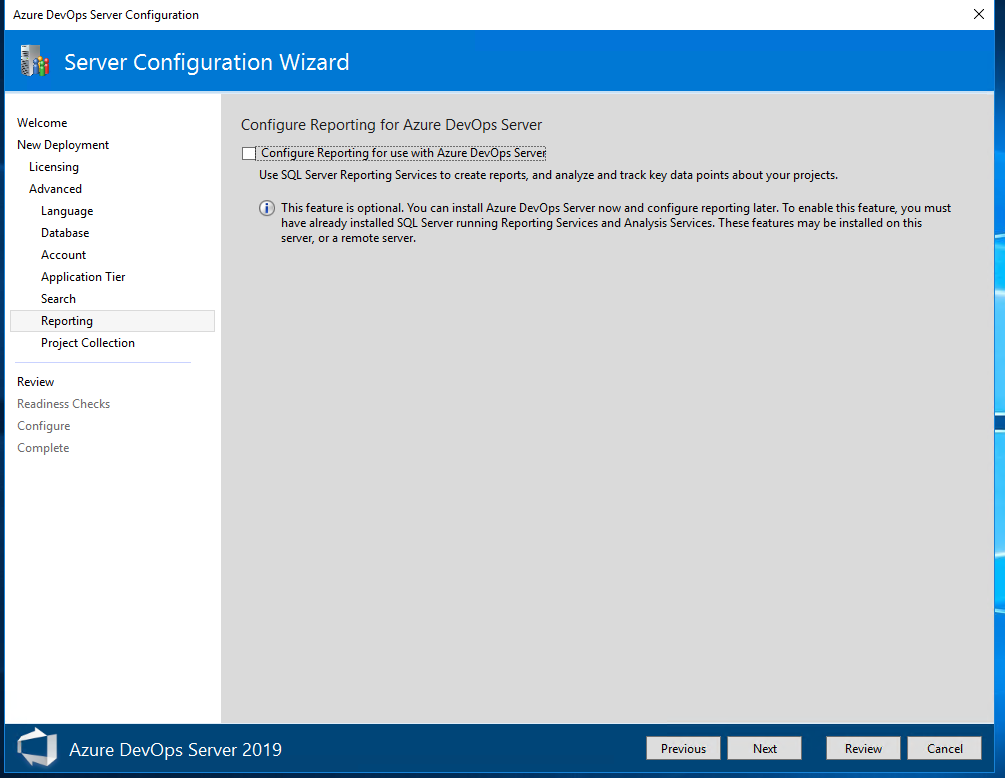Click the Review button in footer
Screen dimensions: 1005x778
[863, 749]
